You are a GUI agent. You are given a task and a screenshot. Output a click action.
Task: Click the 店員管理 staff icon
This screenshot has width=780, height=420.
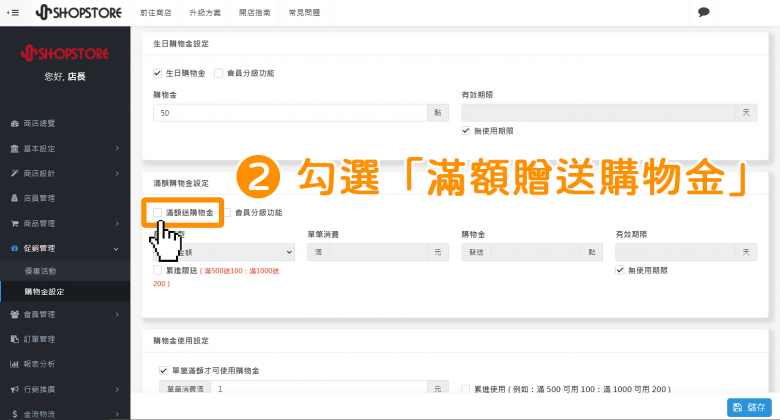pyautogui.click(x=14, y=198)
